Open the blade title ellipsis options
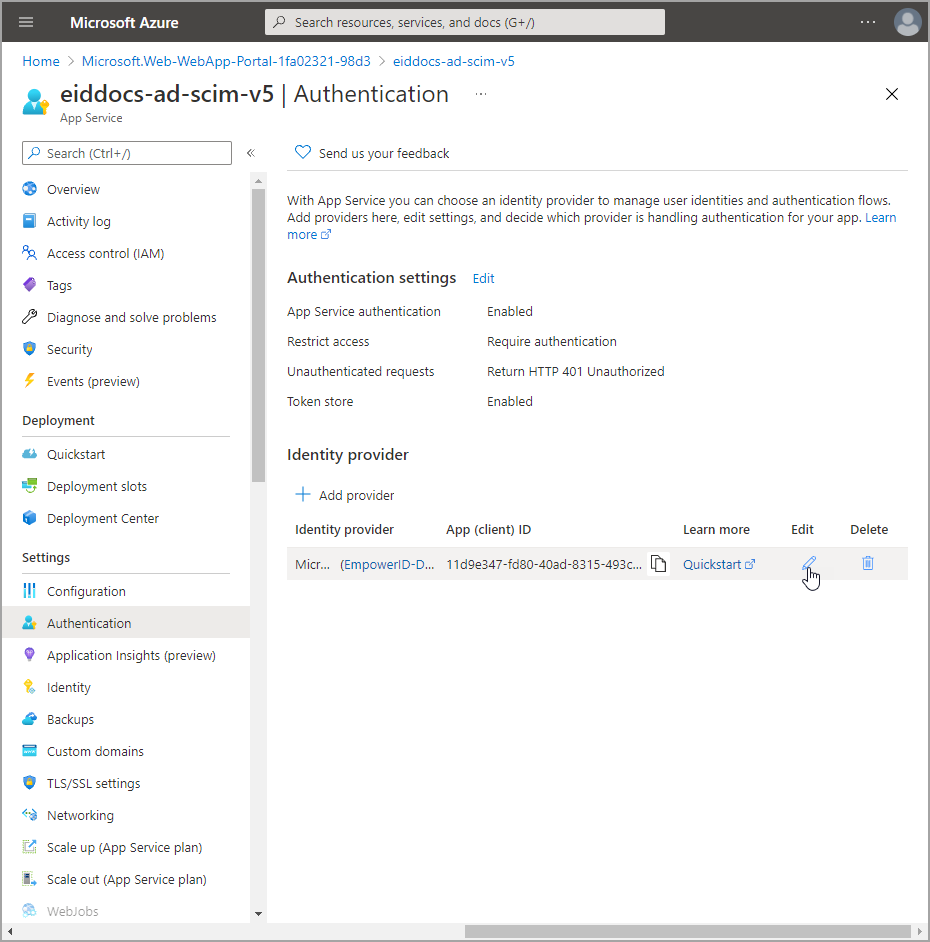 (481, 94)
